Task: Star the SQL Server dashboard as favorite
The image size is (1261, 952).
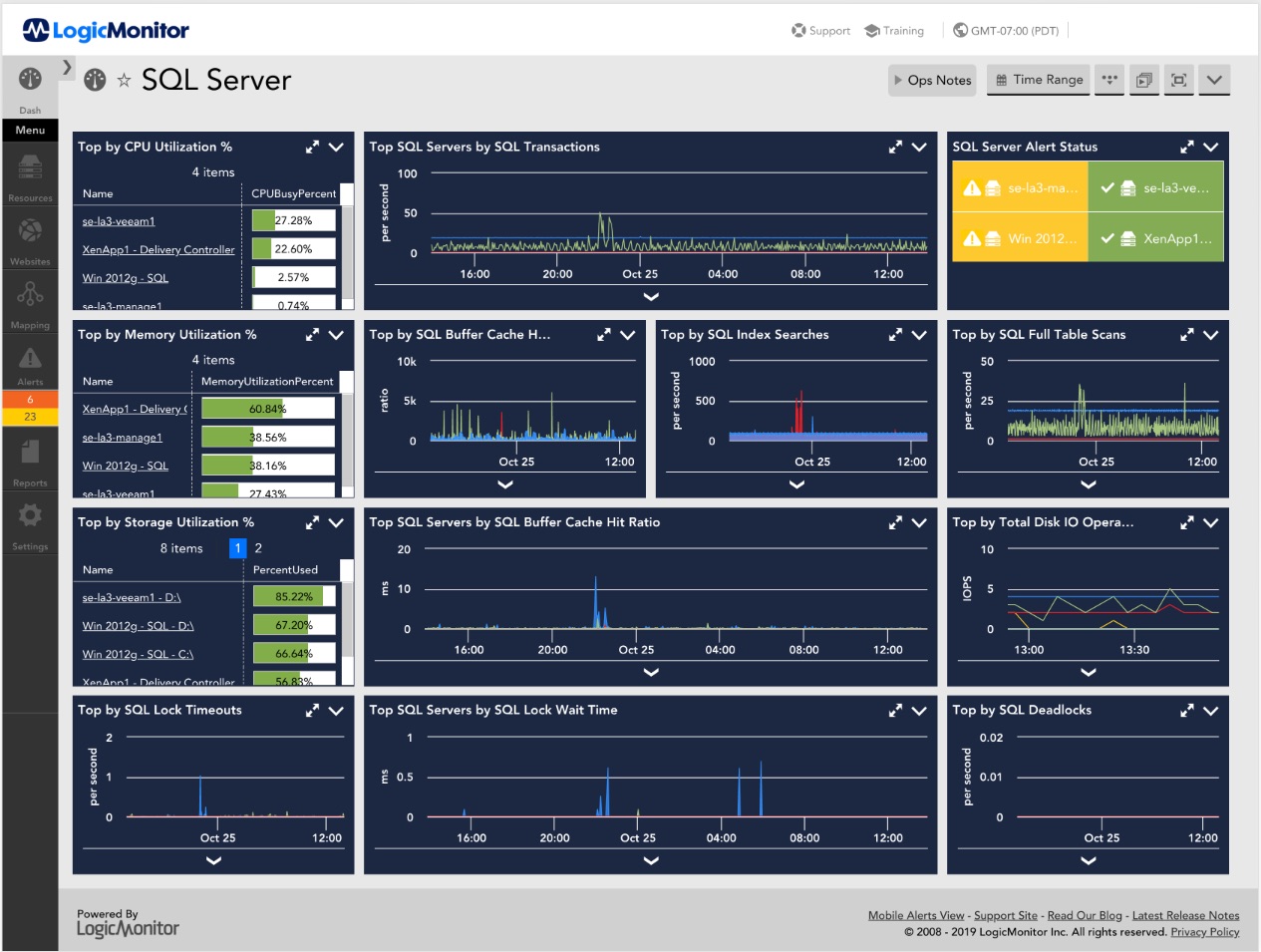Action: 124,80
